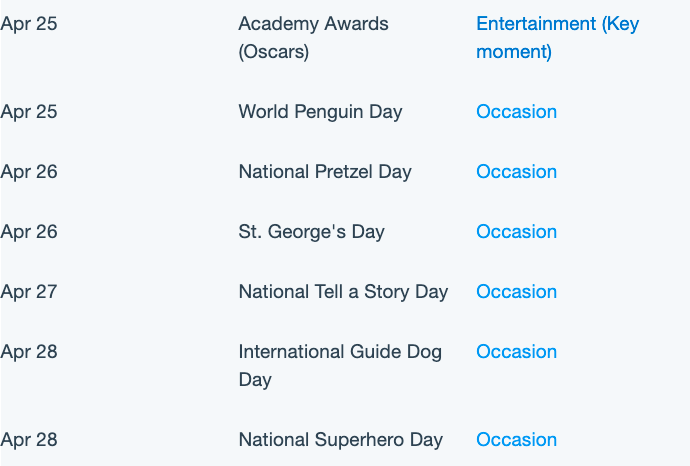Viewport: 690px width, 466px height.
Task: Select the Apr 28 date beside National Superhero Day
Action: pos(29,440)
